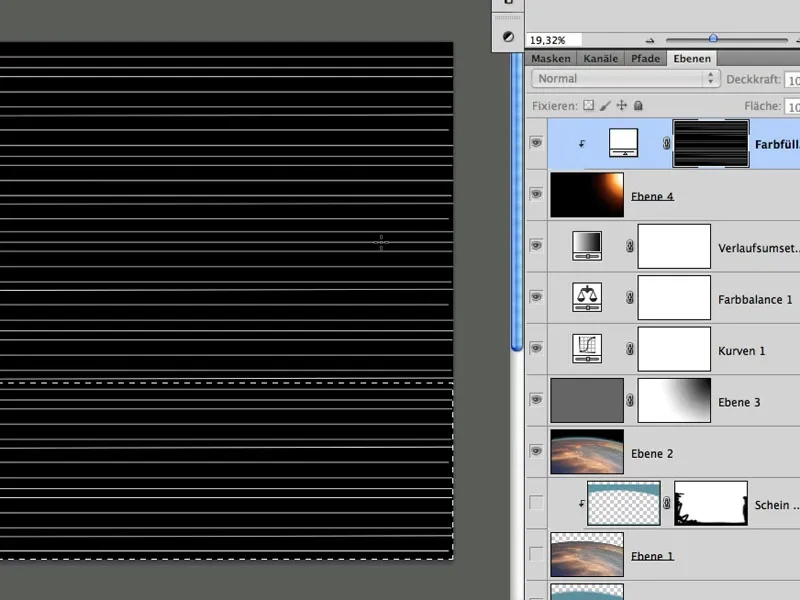The width and height of the screenshot is (800, 600).
Task: Select the Ebene 3 layer name
Action: coord(739,403)
